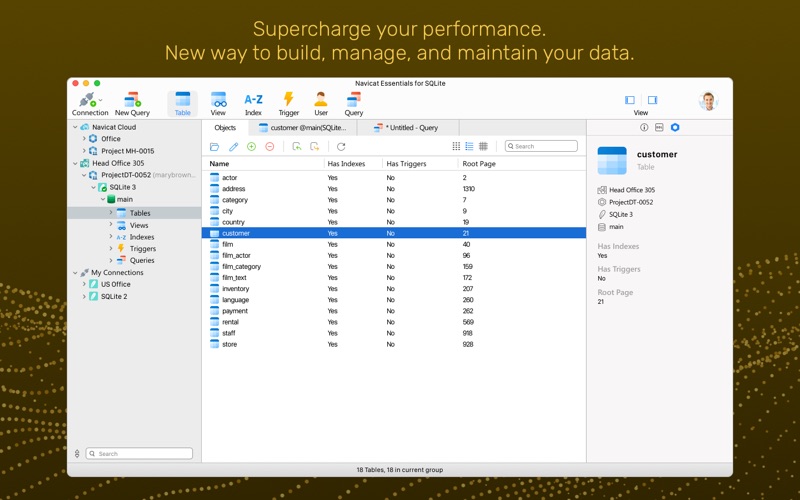Show the general info pane icon
The image size is (800, 500).
click(x=644, y=128)
